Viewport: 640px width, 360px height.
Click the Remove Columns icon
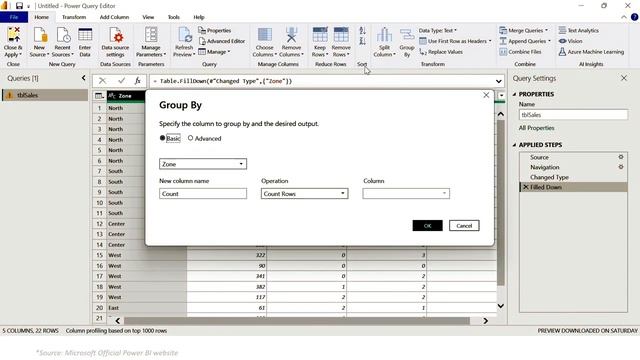point(291,35)
